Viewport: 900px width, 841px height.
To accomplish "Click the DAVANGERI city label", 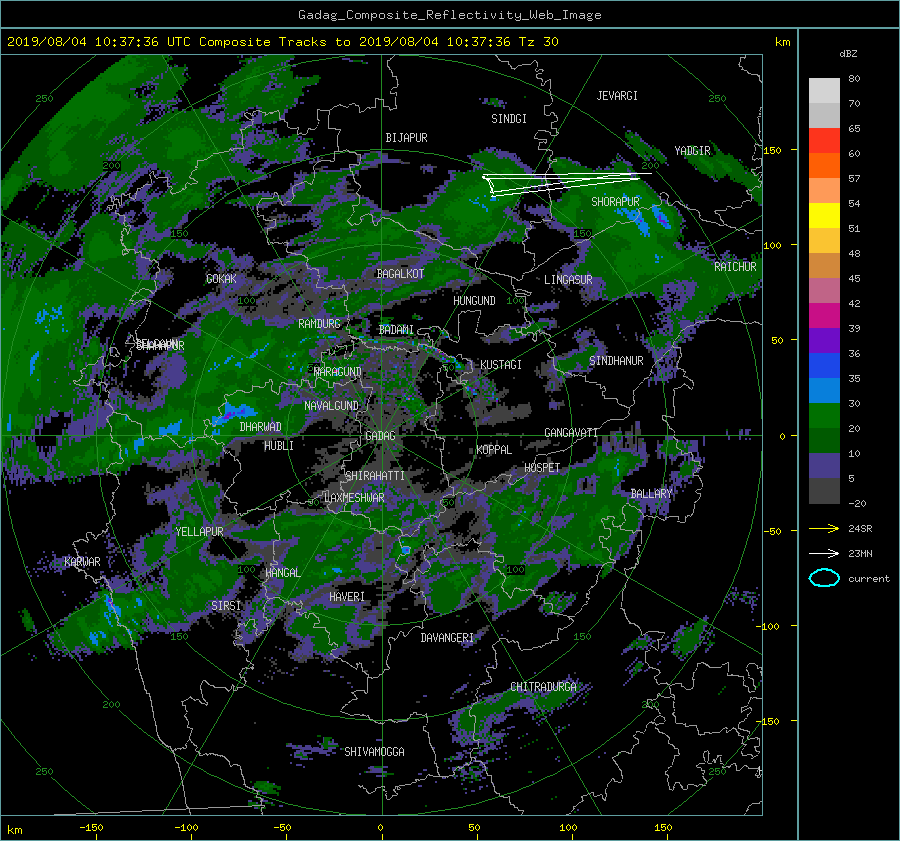I will [447, 638].
